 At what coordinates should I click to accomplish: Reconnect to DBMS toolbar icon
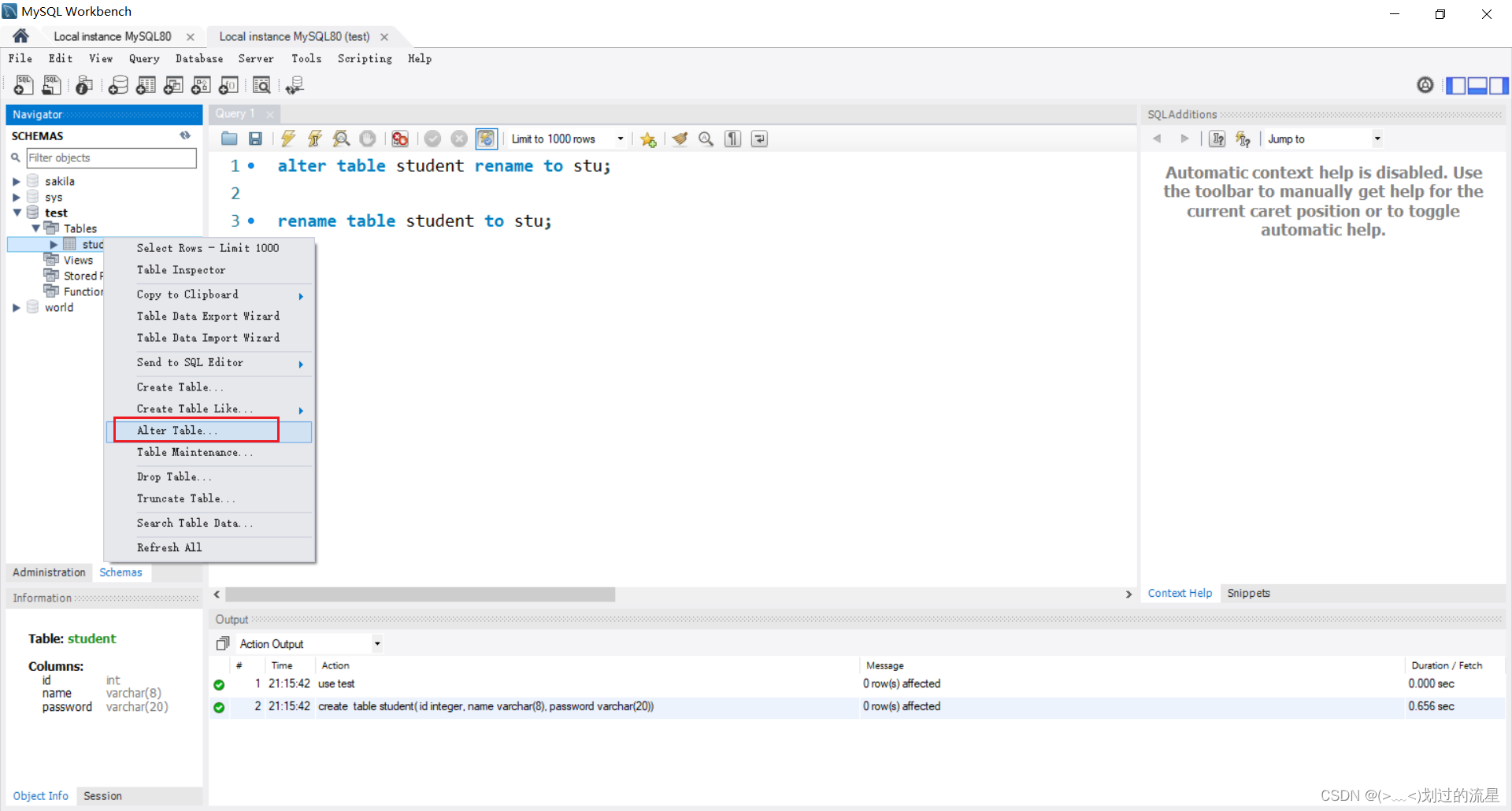[295, 85]
